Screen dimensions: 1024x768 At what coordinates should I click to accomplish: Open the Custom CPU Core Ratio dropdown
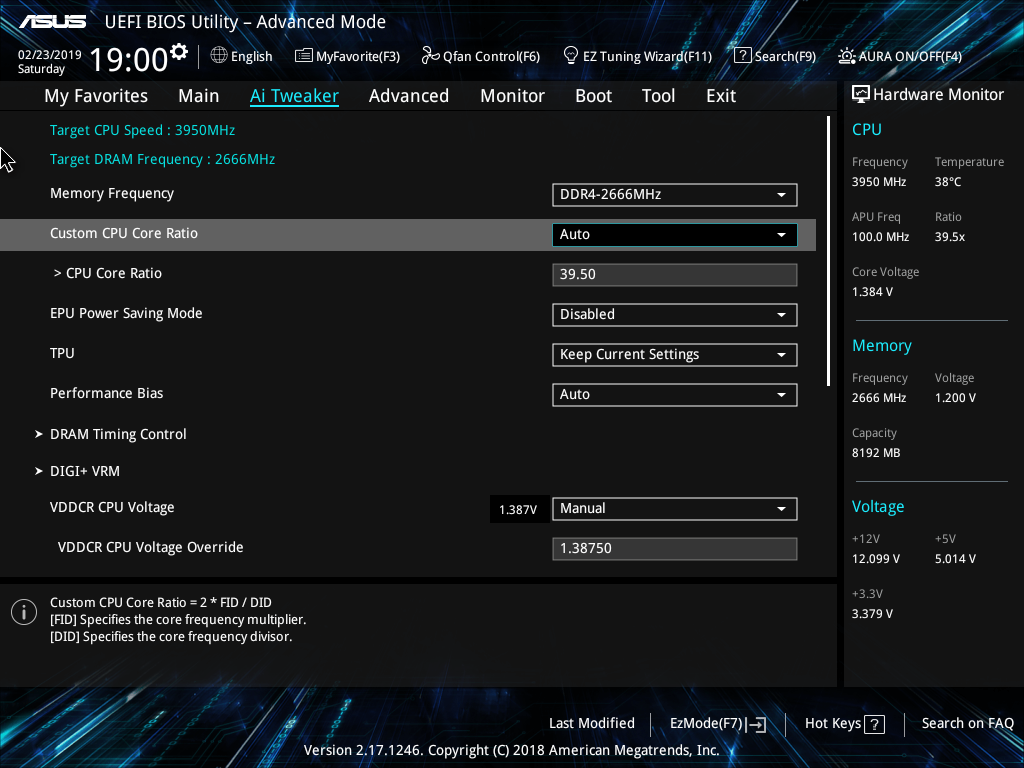point(675,234)
